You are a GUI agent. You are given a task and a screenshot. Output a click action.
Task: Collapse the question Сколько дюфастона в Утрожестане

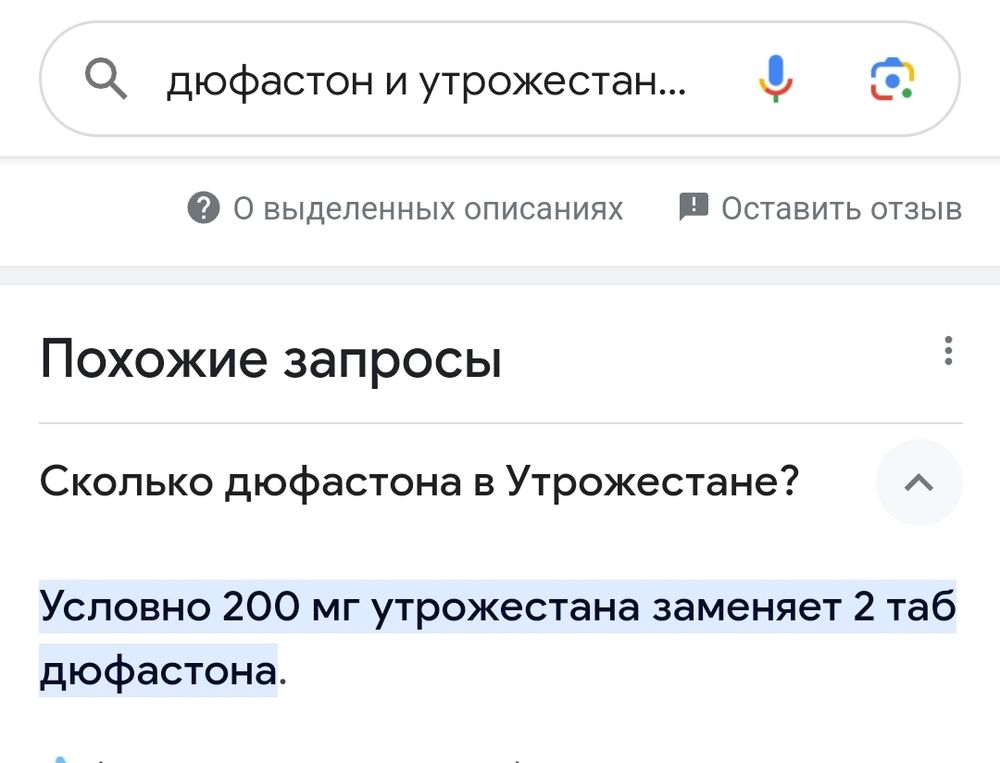pyautogui.click(x=420, y=482)
